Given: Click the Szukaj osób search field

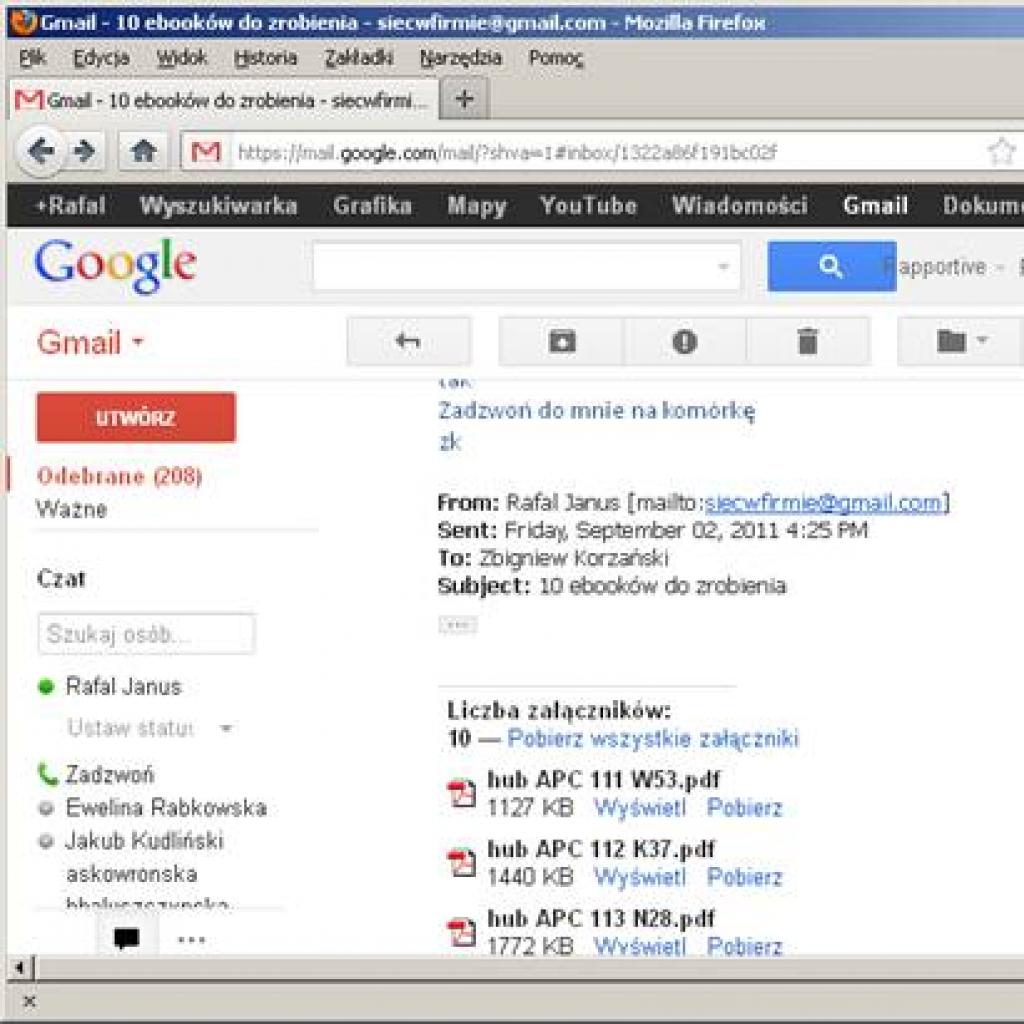Looking at the screenshot, I should click(x=146, y=633).
